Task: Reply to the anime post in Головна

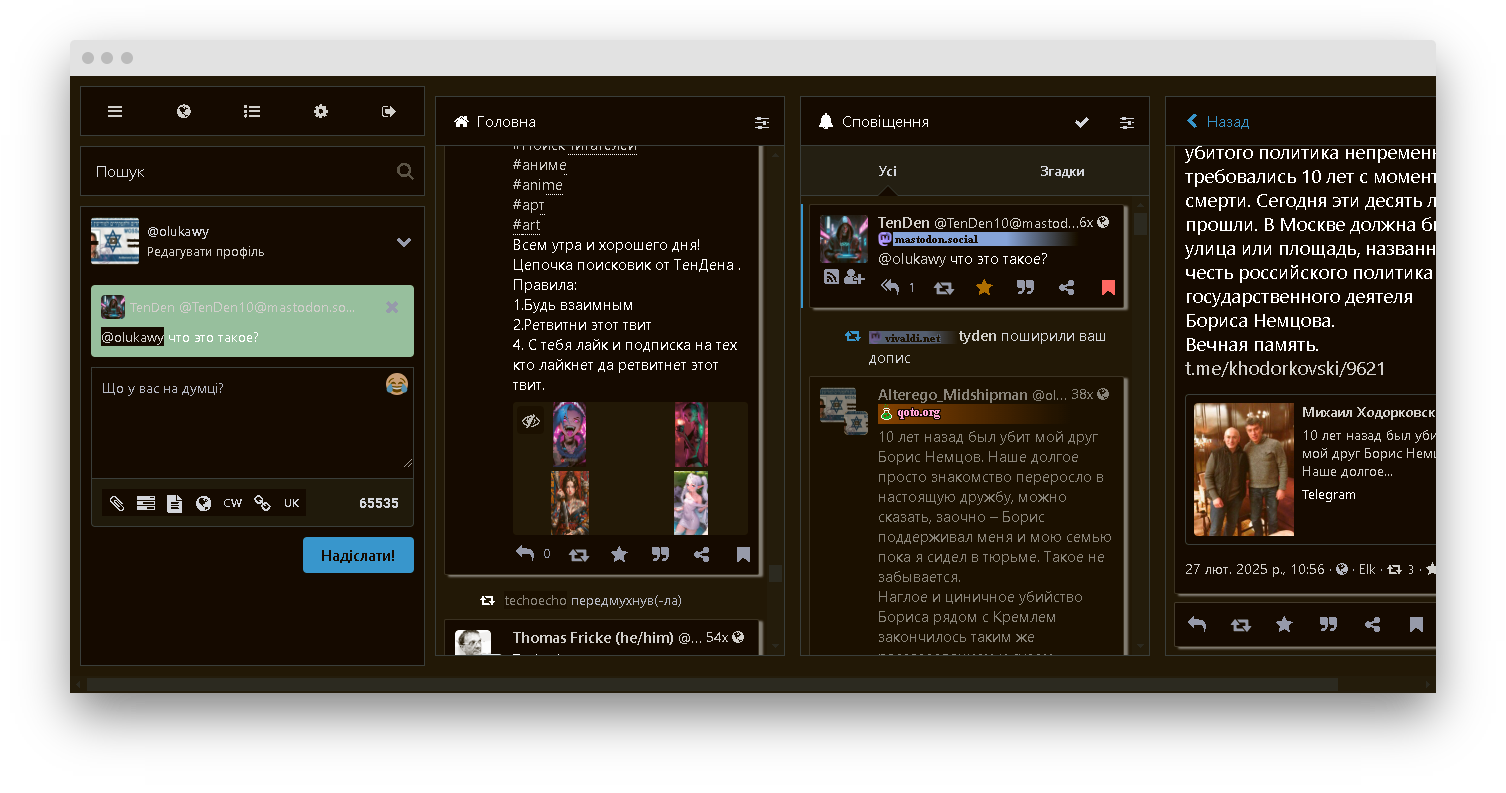Action: (525, 553)
